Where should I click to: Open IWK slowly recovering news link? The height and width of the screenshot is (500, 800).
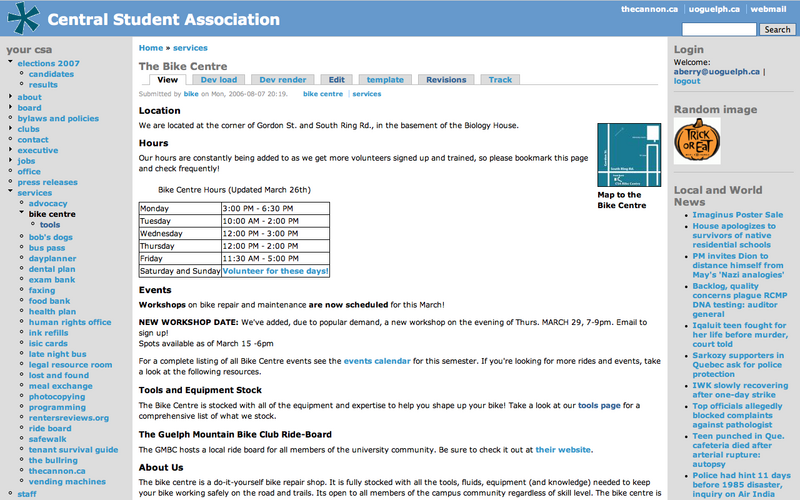(740, 390)
